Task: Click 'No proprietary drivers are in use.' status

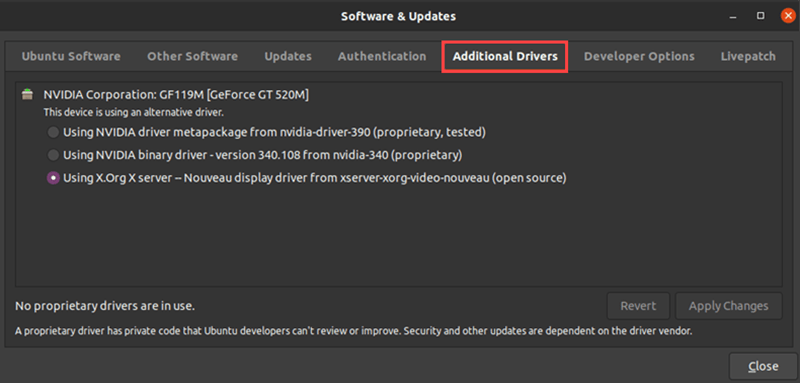Action: coord(105,307)
